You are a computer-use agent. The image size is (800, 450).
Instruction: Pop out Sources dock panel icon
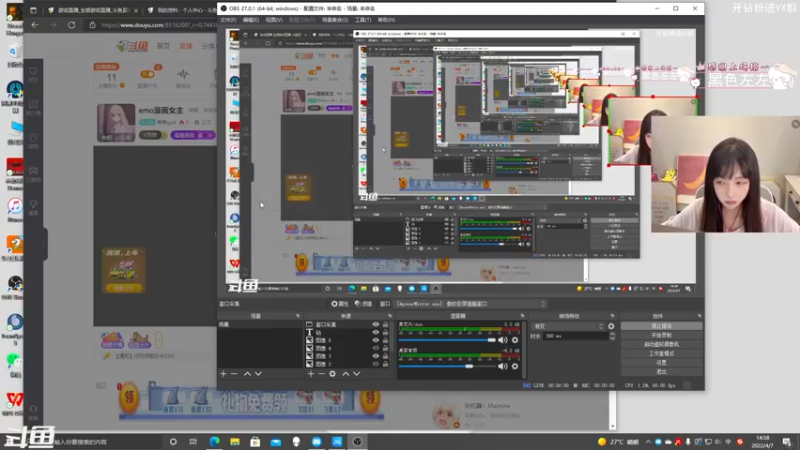point(390,316)
